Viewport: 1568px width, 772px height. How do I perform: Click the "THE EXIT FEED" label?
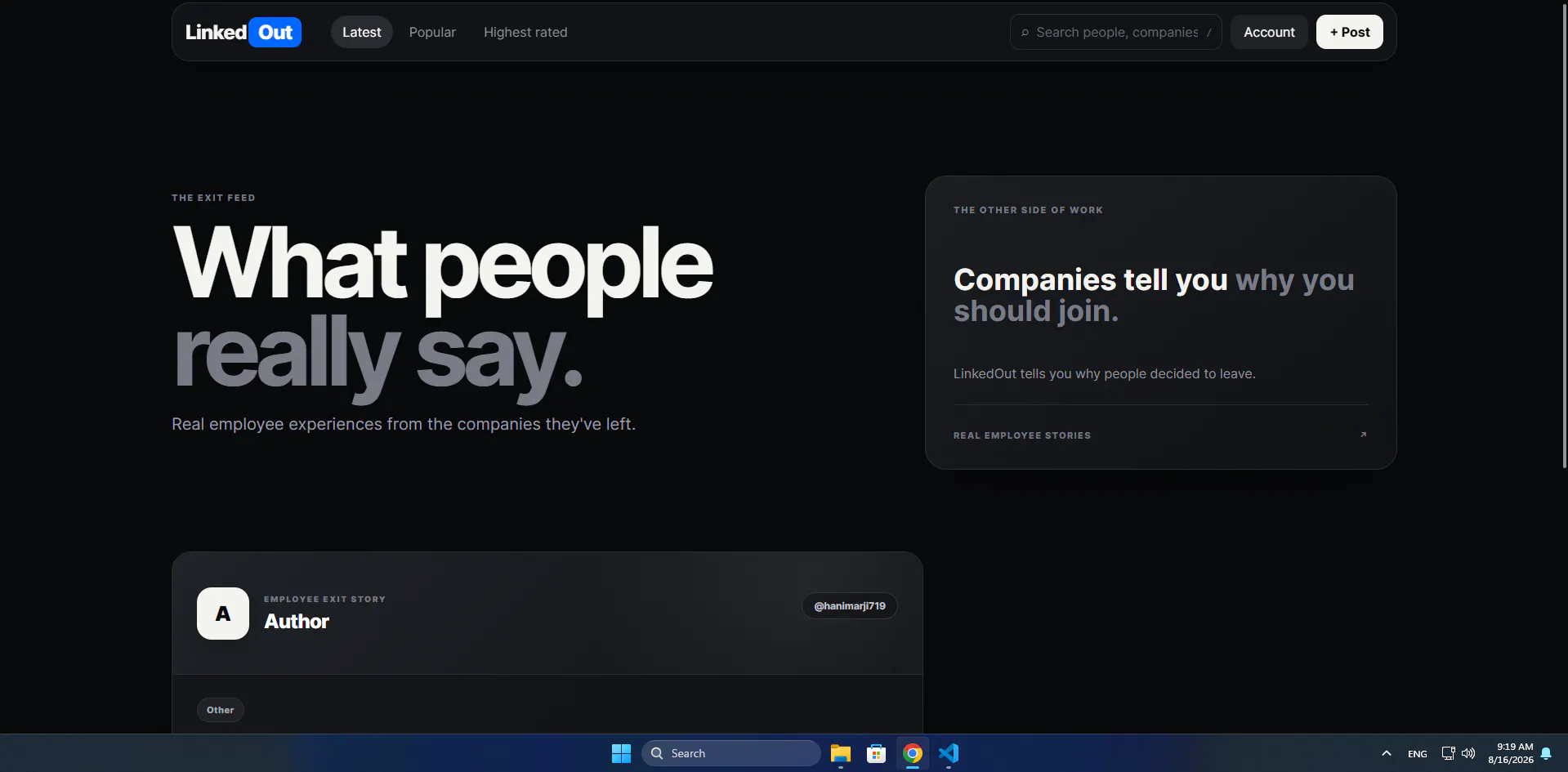213,198
